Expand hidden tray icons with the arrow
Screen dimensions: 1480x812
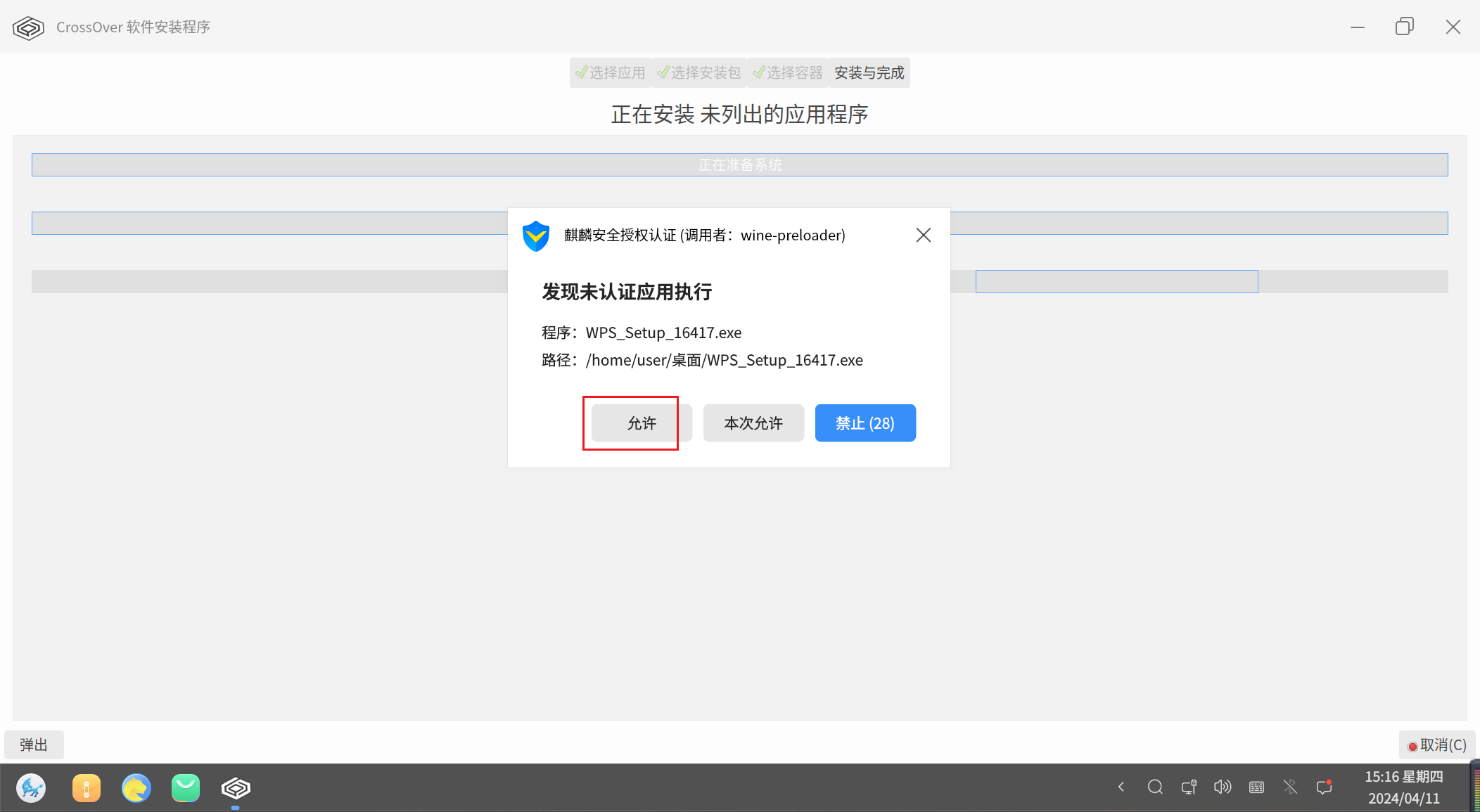[x=1121, y=787]
